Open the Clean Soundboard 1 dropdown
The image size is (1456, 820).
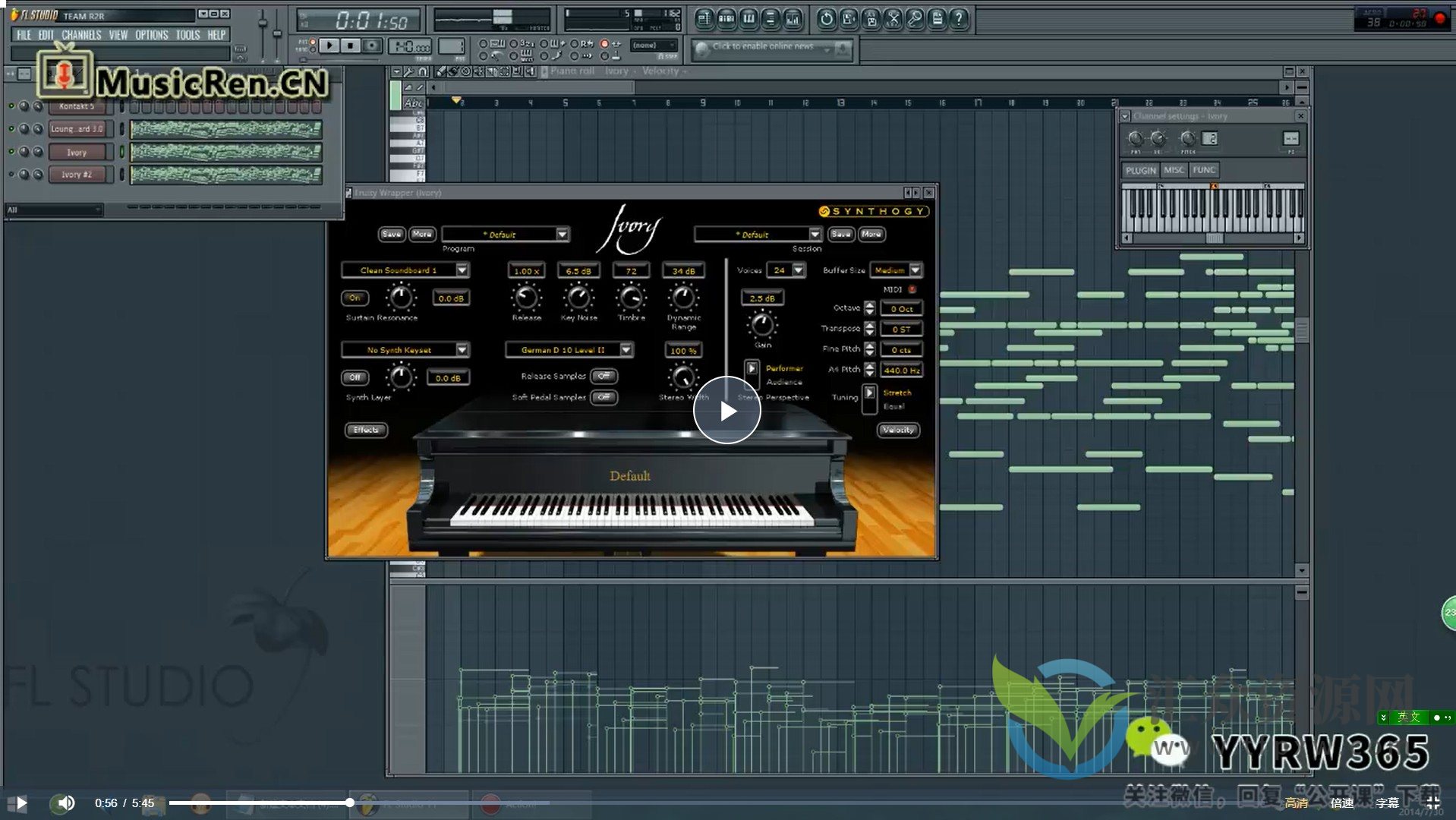pyautogui.click(x=462, y=270)
